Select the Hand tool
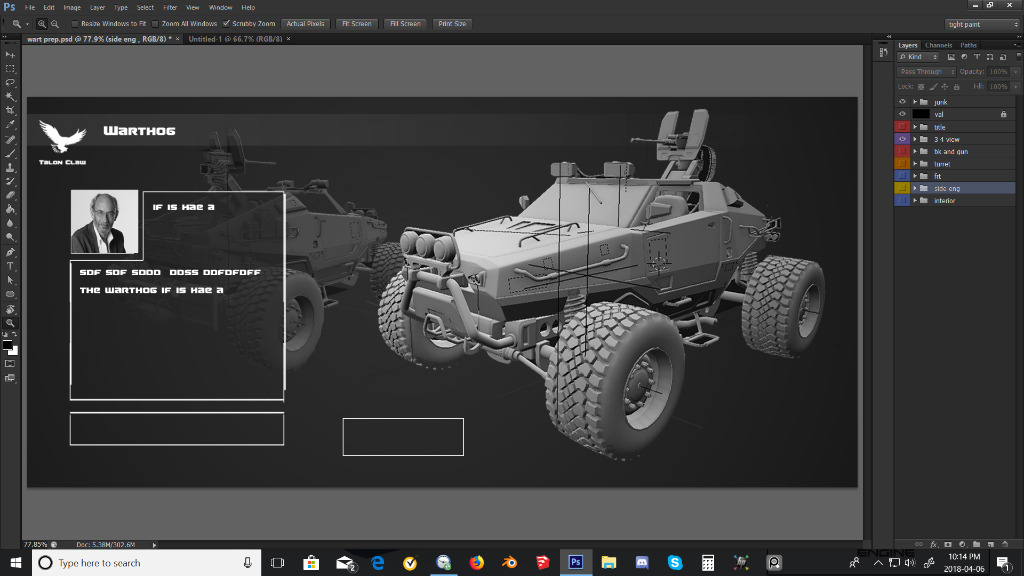The height and width of the screenshot is (576, 1024). [10, 309]
